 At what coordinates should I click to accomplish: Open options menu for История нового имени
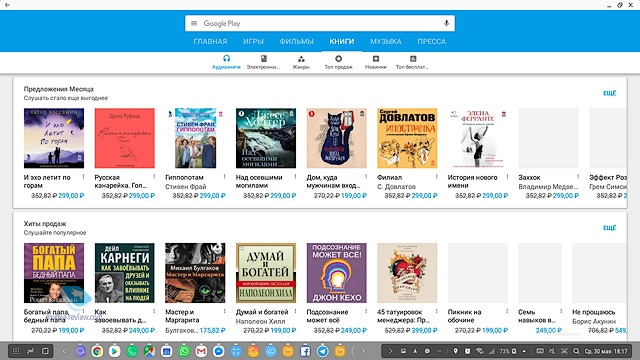pyautogui.click(x=507, y=177)
